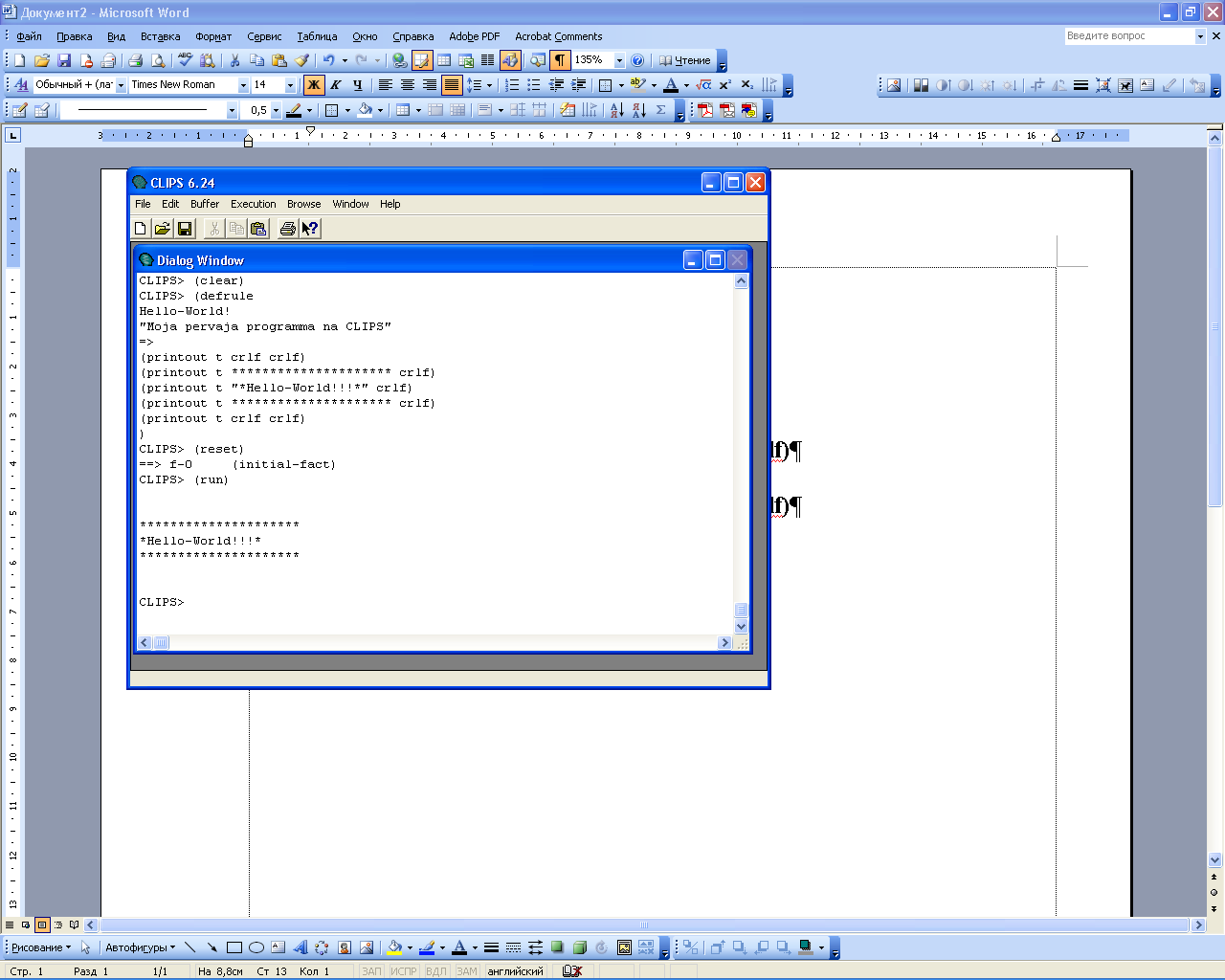The image size is (1225, 980).
Task: Insert Excel worksheet icon
Action: 466,60
